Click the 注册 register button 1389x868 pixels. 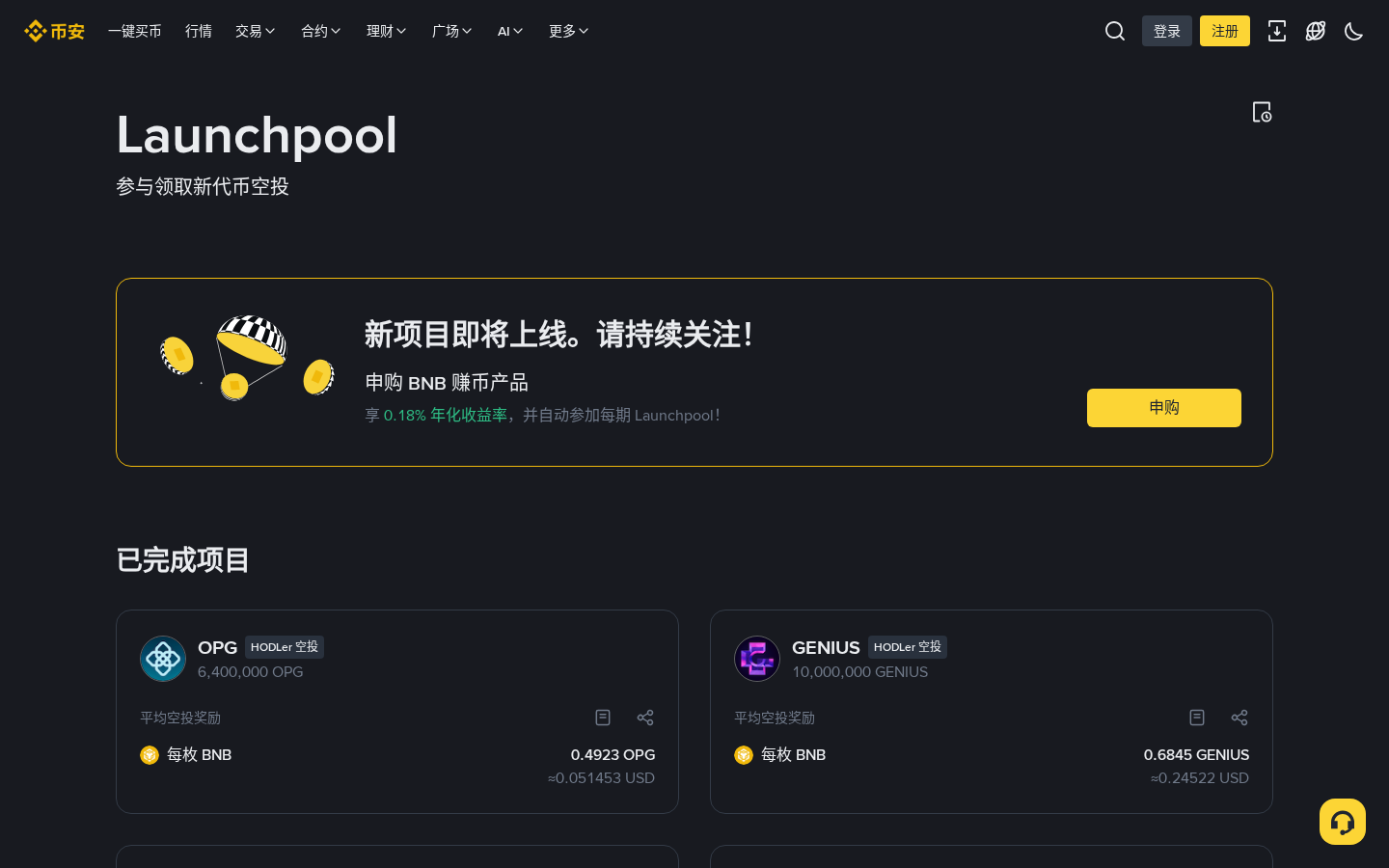coord(1225,31)
